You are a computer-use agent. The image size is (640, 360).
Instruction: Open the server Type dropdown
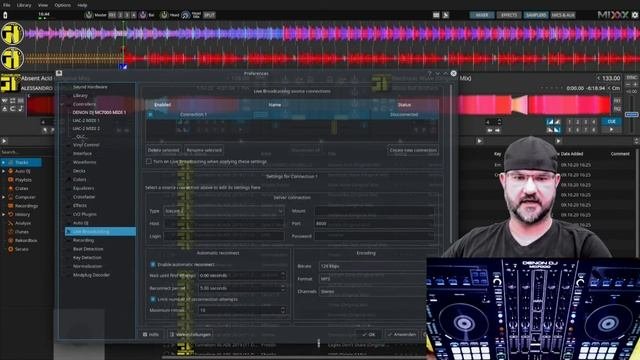pyautogui.click(x=223, y=211)
